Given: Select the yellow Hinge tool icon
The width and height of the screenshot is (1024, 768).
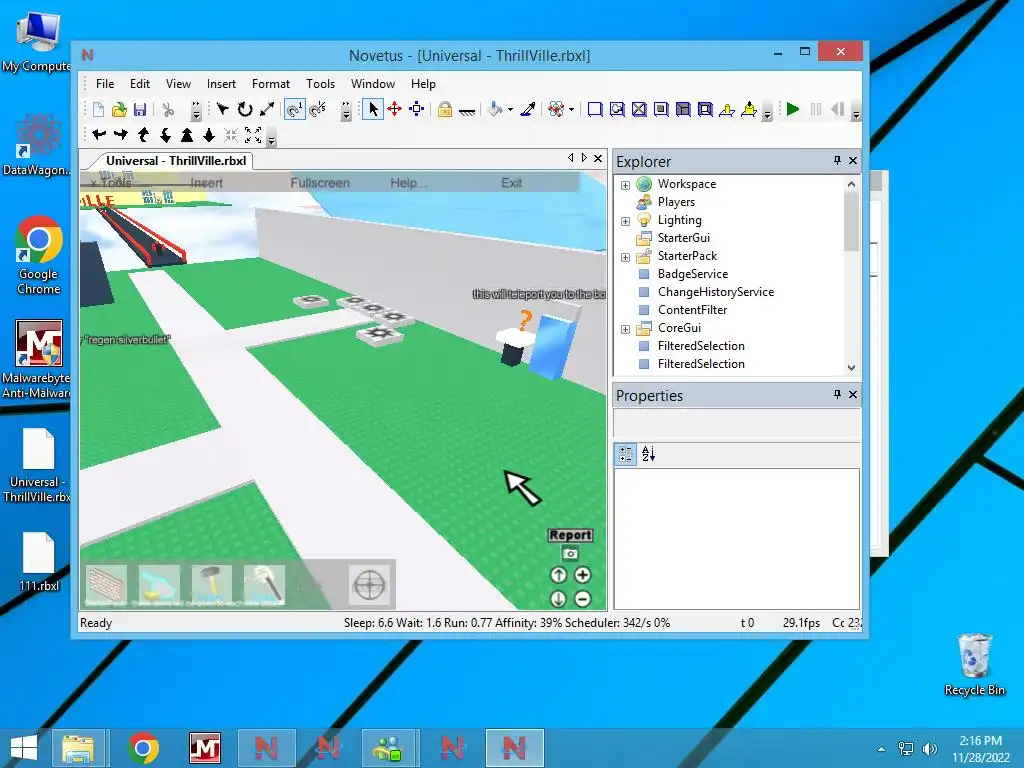Looking at the screenshot, I should tap(727, 109).
